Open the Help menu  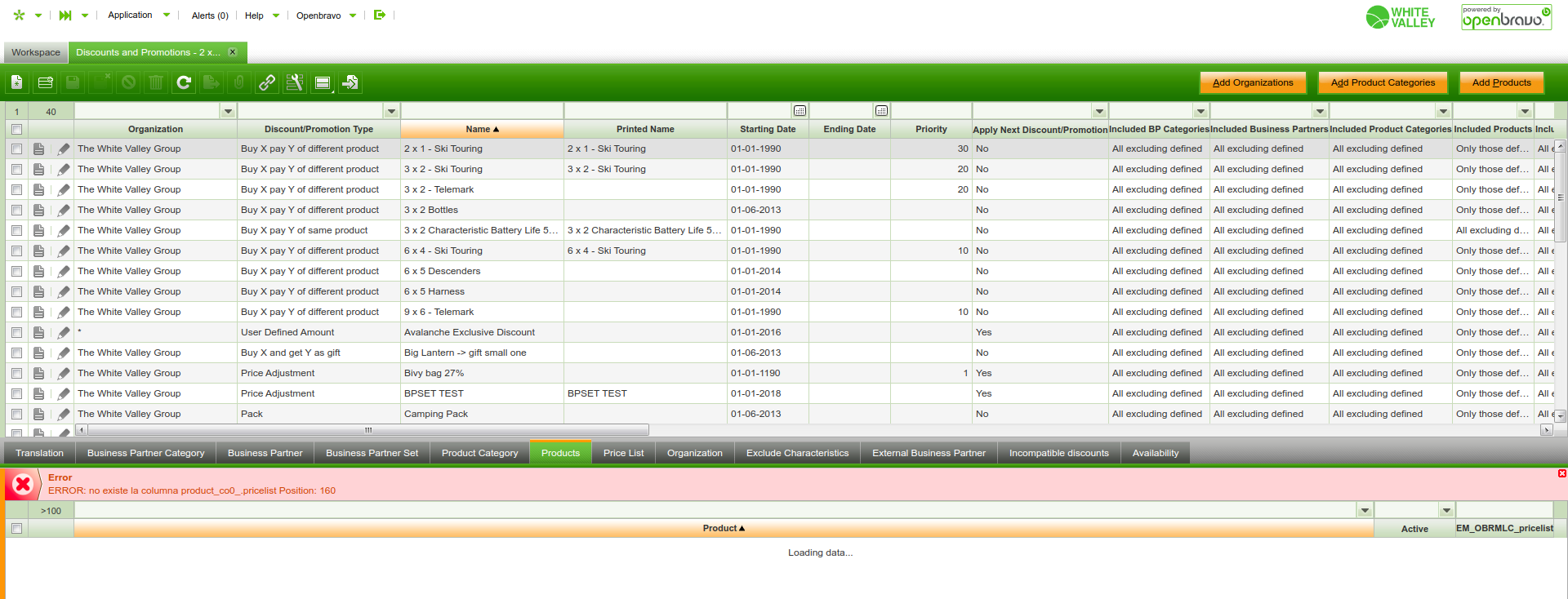pos(262,16)
